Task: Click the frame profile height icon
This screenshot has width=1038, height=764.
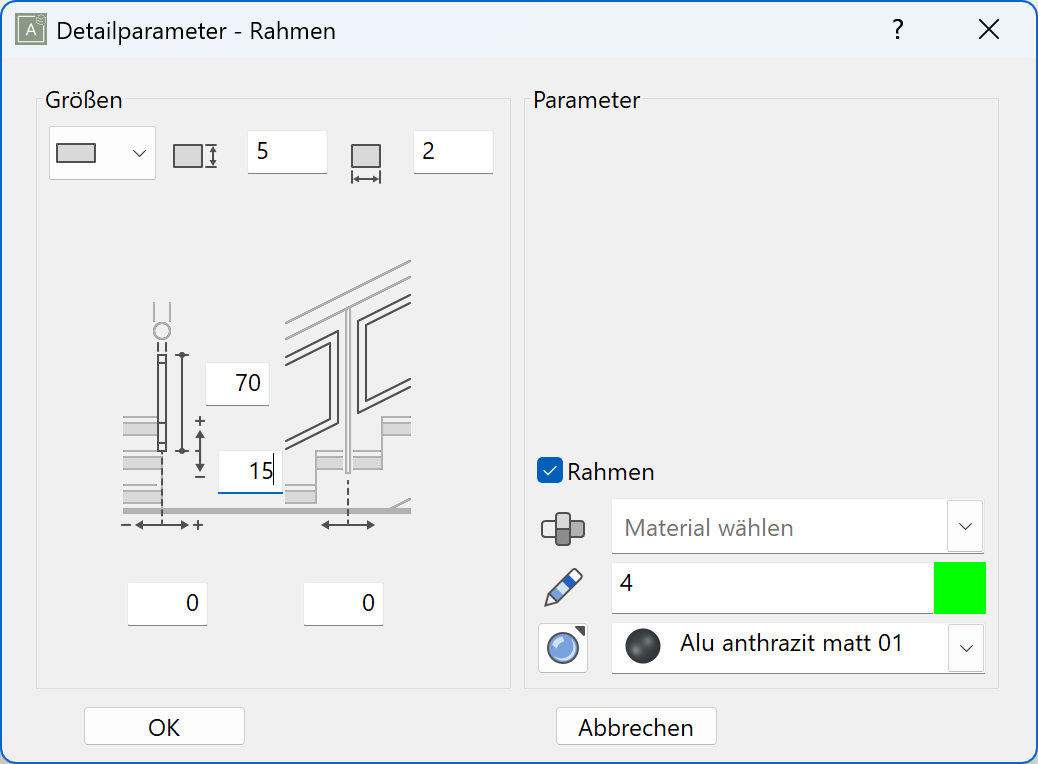Action: coord(195,155)
